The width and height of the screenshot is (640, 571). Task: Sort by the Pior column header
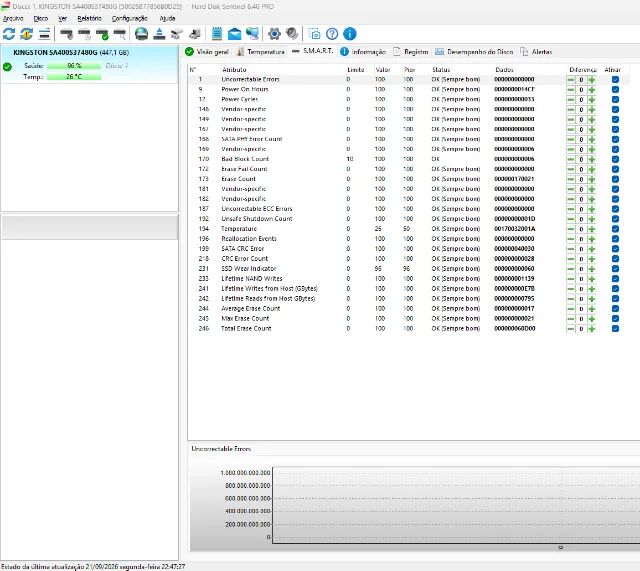coord(409,70)
